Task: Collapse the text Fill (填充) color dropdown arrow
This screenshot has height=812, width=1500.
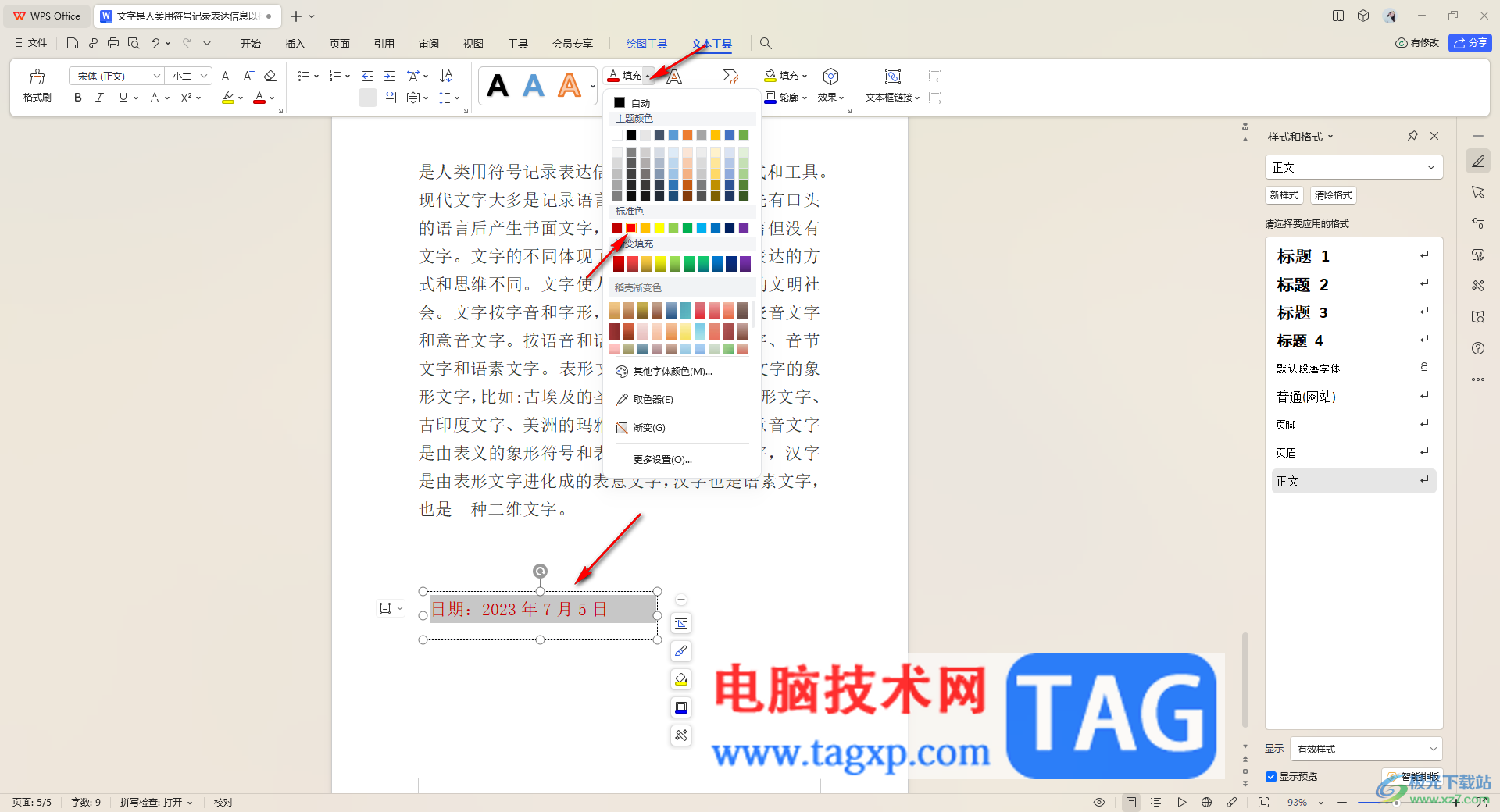Action: (648, 77)
